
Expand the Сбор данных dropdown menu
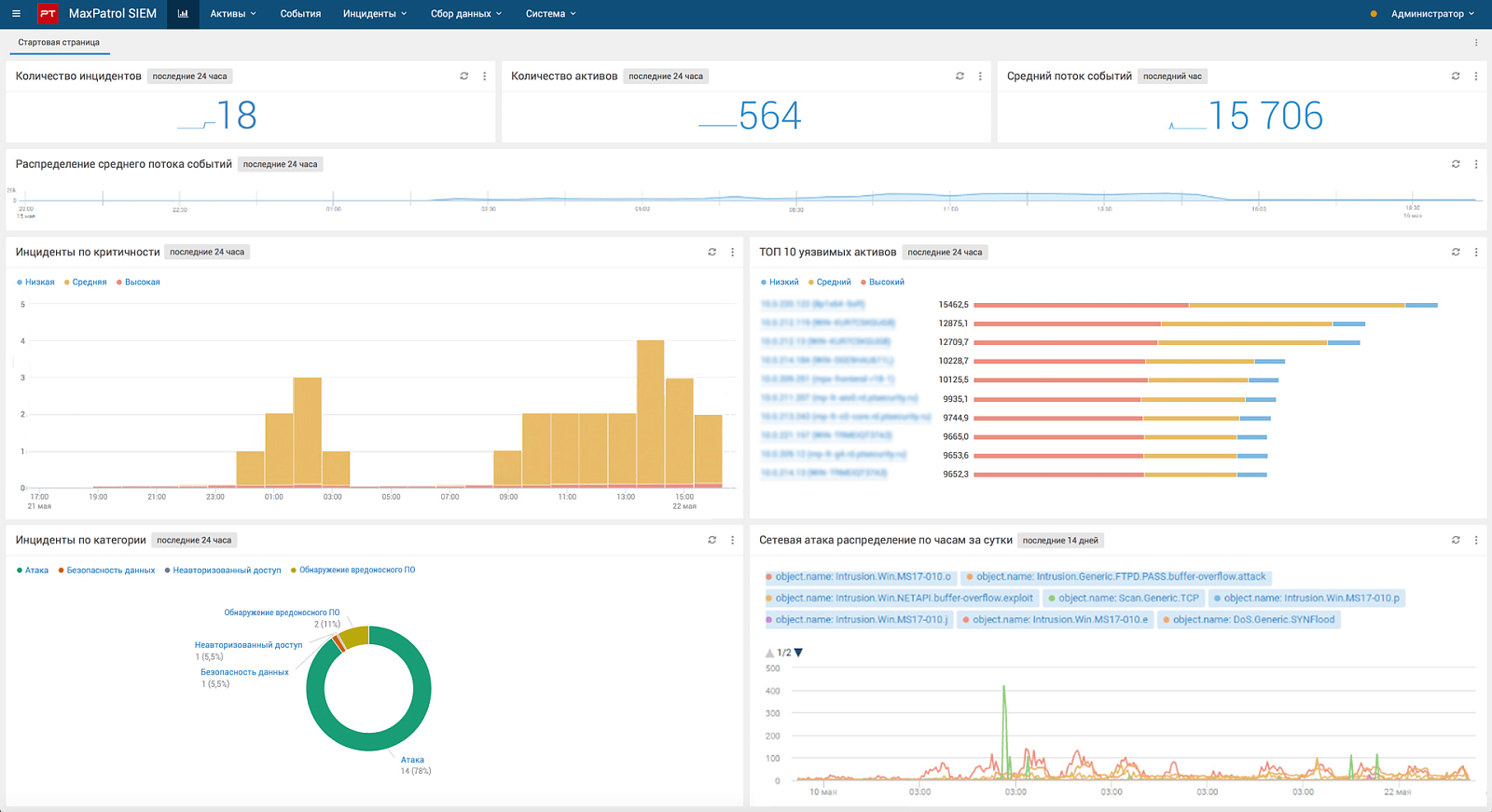(466, 14)
